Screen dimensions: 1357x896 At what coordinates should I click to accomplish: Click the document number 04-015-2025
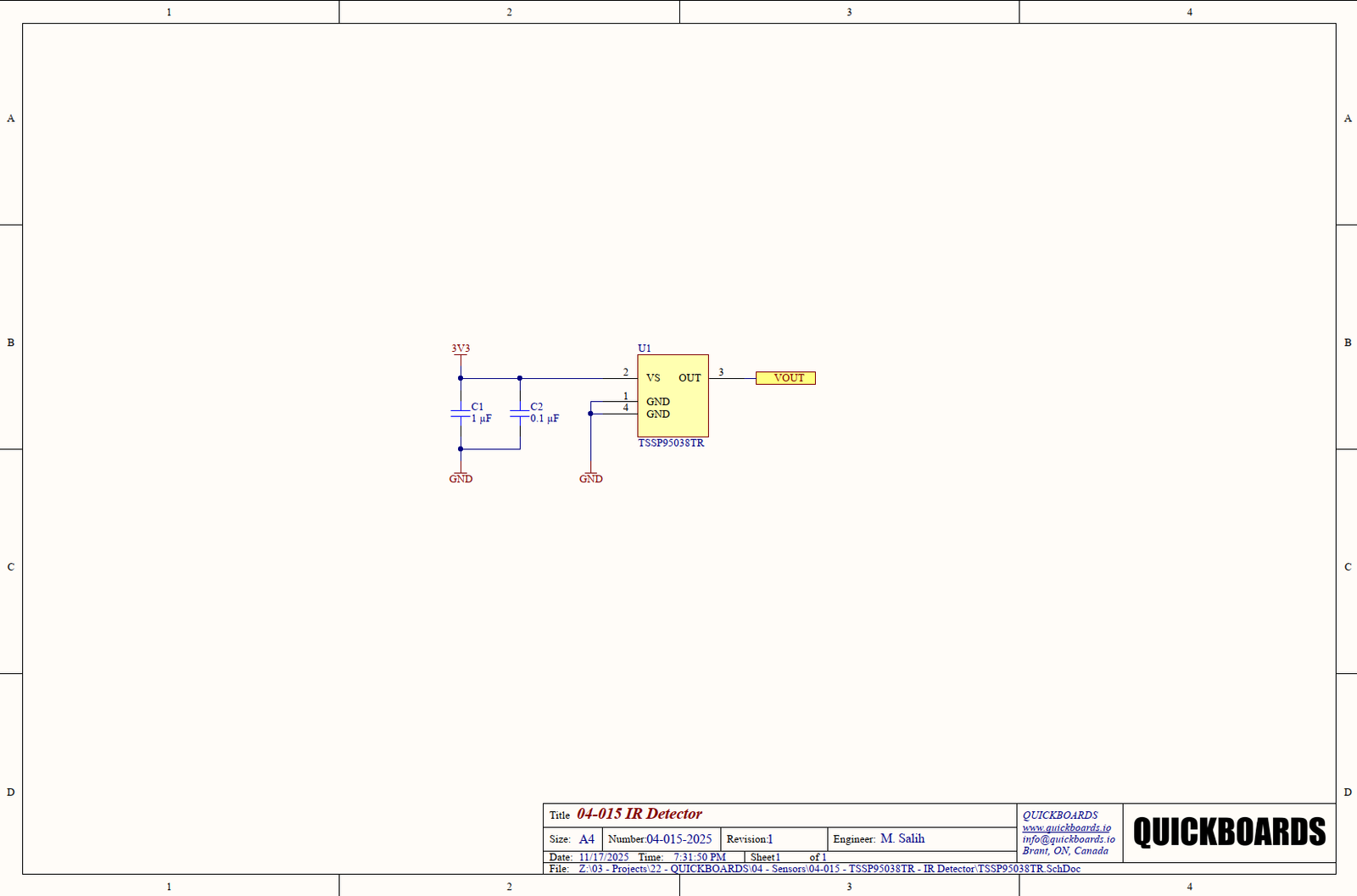point(678,839)
